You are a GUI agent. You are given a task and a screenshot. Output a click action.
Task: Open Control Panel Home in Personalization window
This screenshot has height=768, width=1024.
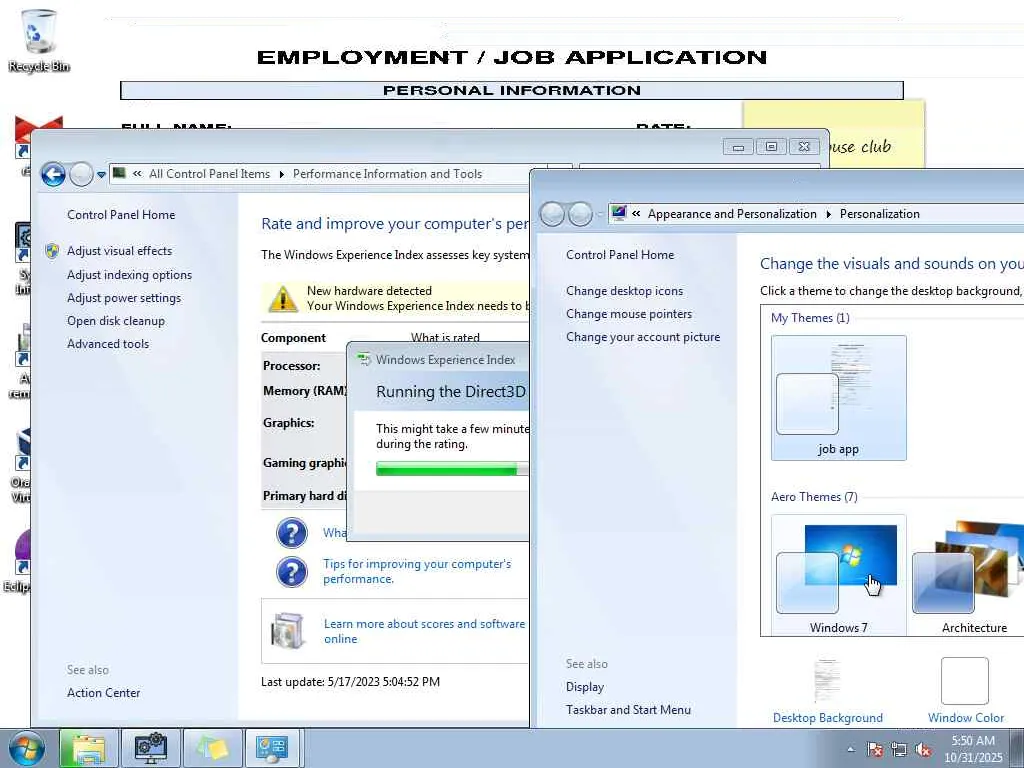620,255
